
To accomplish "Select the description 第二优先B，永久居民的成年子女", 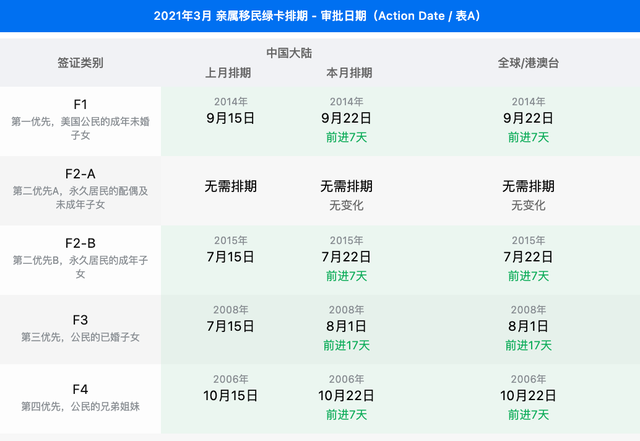I will click(x=80, y=267).
